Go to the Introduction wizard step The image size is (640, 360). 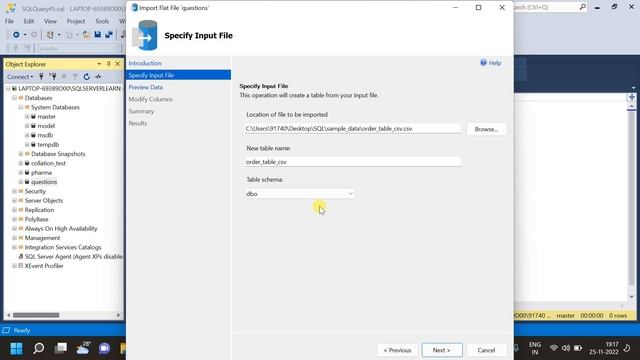click(145, 63)
